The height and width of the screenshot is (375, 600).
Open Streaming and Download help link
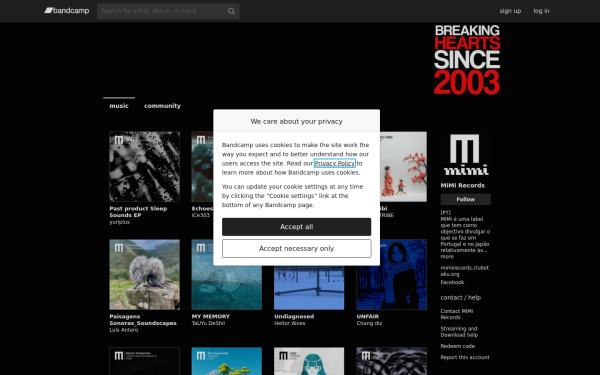click(x=459, y=332)
